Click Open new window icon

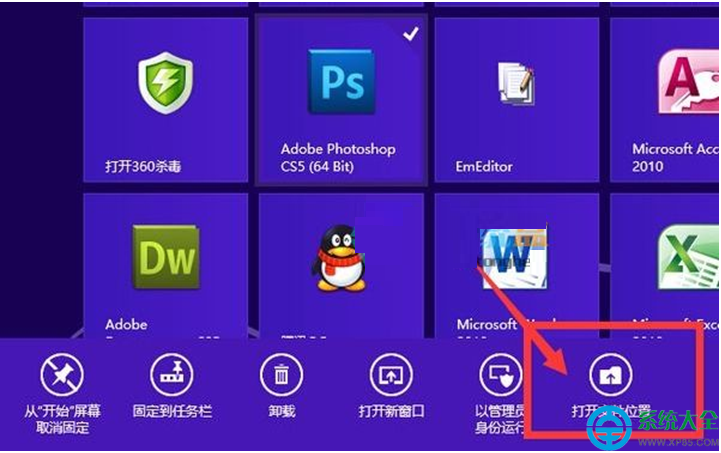pyautogui.click(x=391, y=375)
